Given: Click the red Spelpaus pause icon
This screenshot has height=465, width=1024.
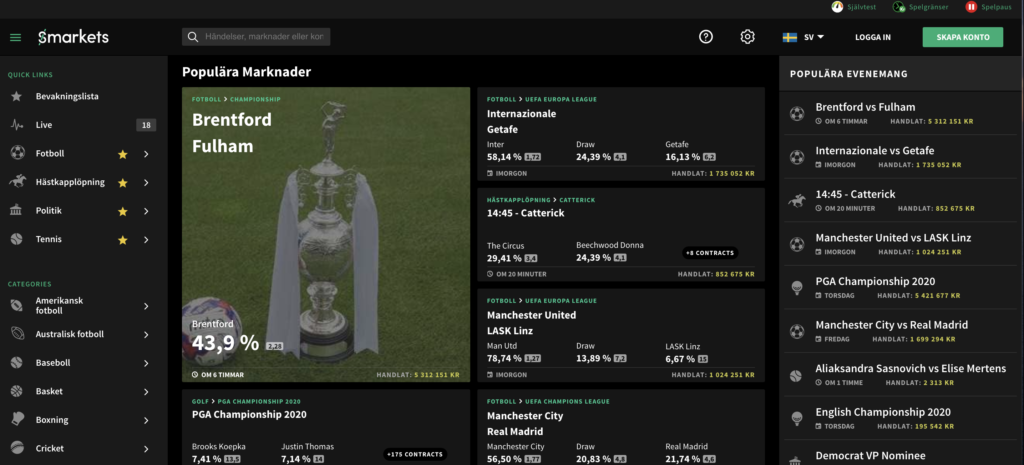Looking at the screenshot, I should point(971,7).
